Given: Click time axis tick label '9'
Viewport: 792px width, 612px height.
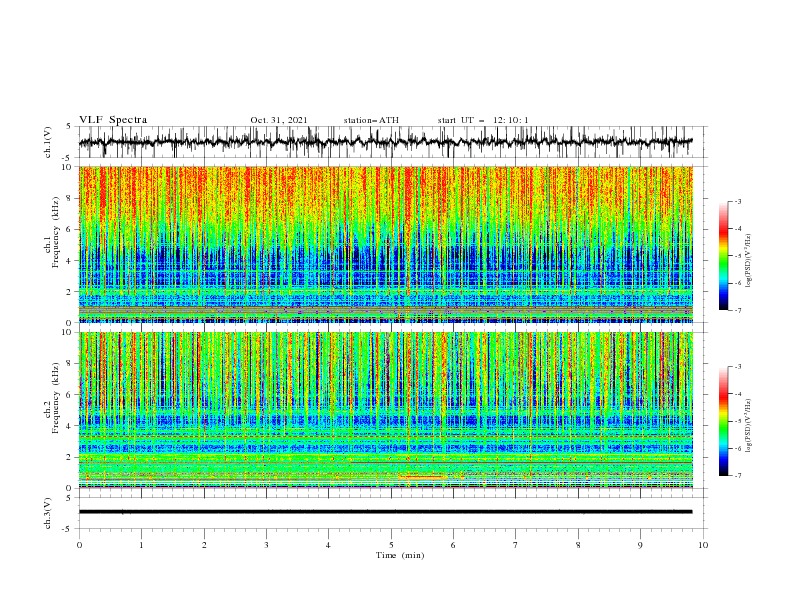Looking at the screenshot, I should coord(640,545).
